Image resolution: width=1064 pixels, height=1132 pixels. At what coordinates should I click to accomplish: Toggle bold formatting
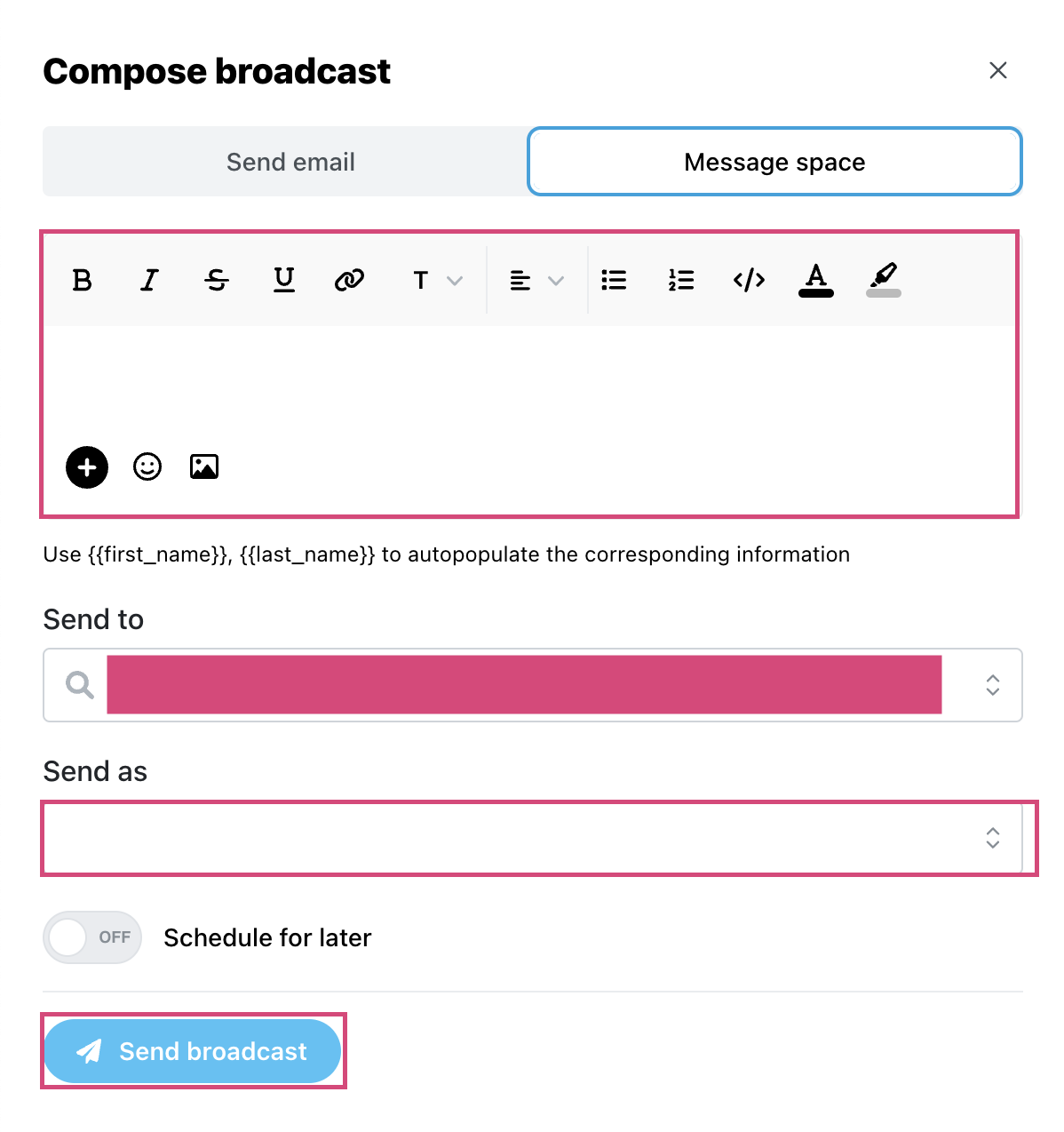click(x=82, y=281)
